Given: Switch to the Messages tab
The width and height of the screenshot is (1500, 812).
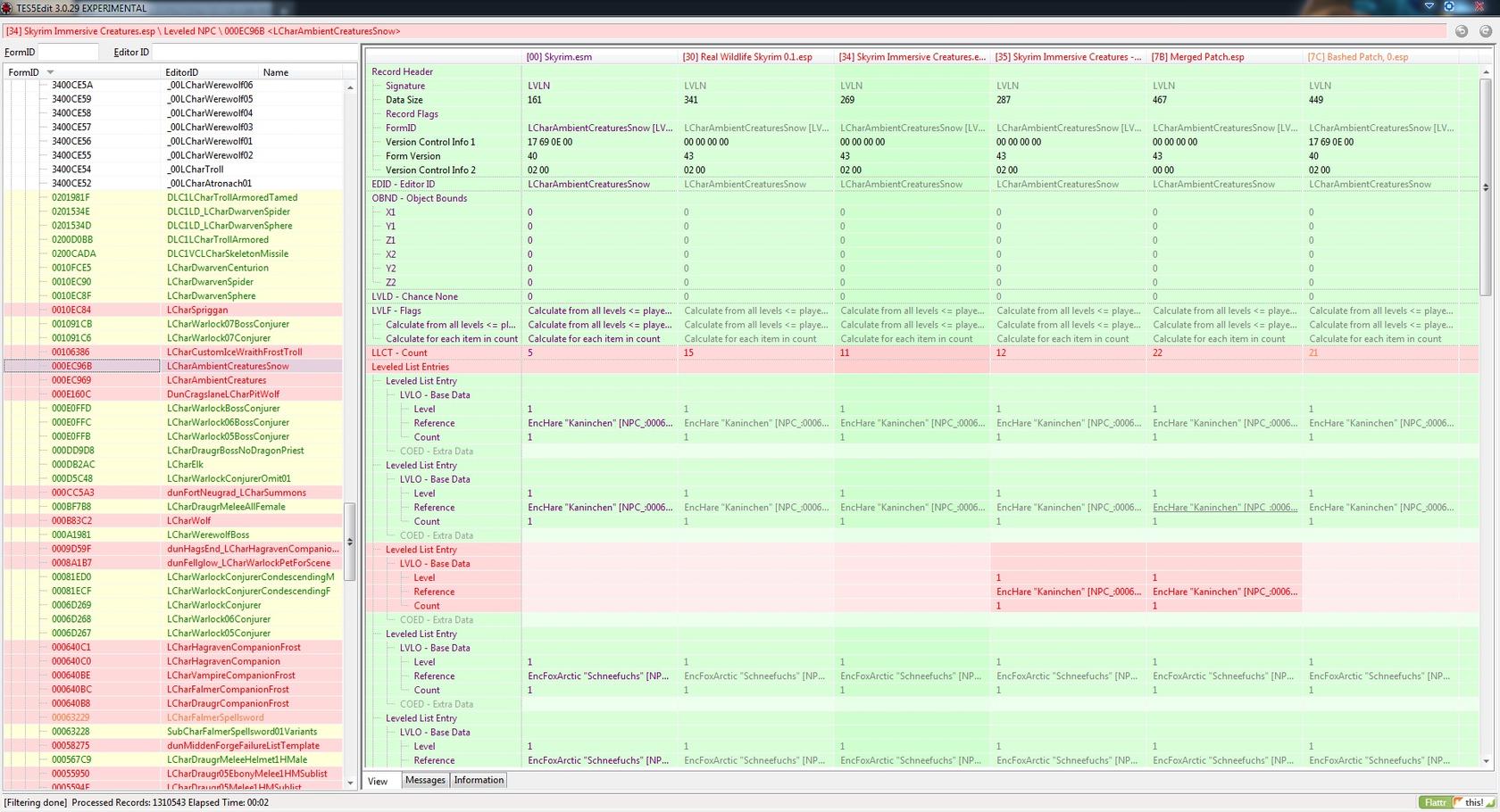Looking at the screenshot, I should tap(424, 780).
